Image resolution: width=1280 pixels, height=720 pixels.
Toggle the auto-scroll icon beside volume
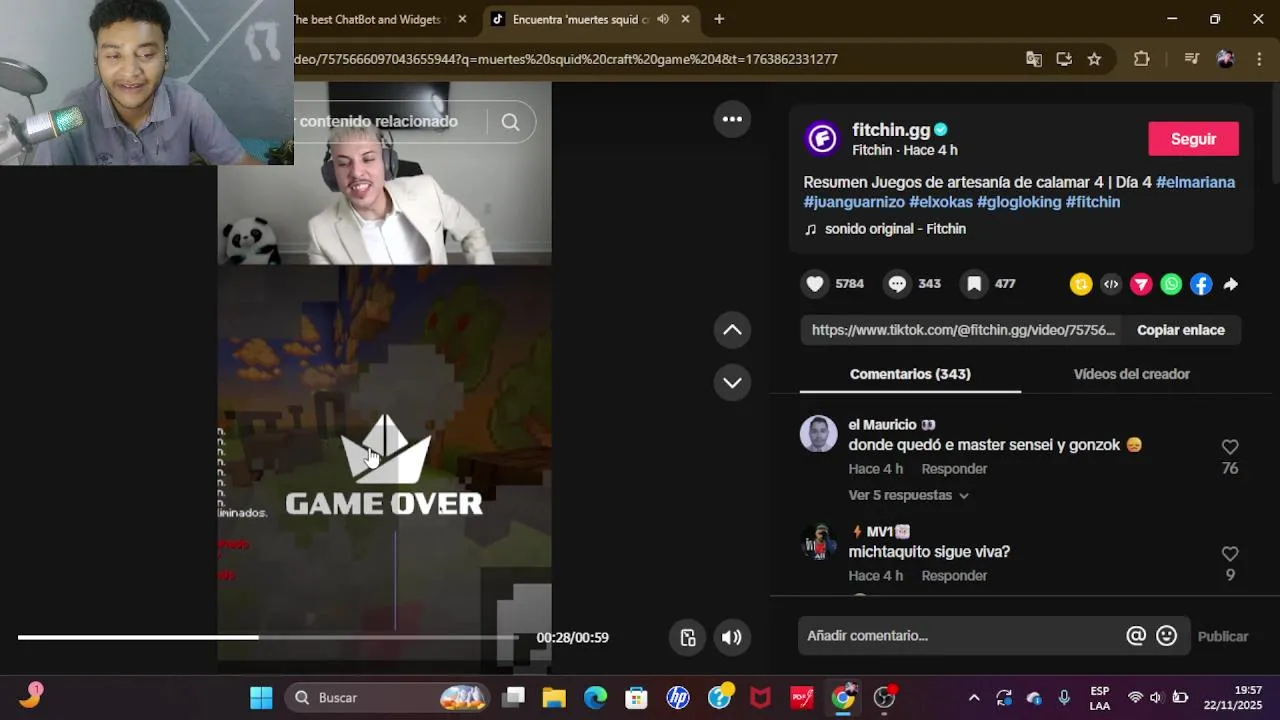(x=688, y=637)
